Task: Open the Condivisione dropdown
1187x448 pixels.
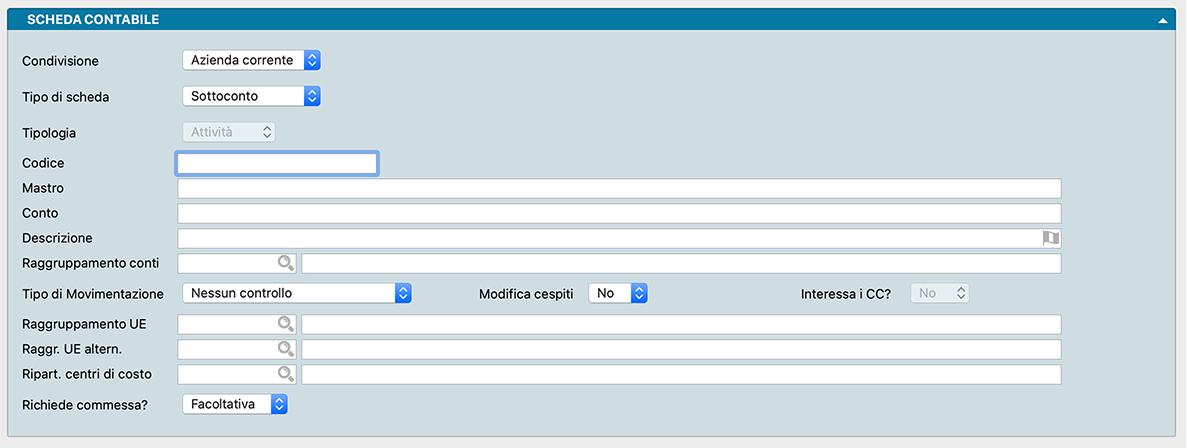Action: tap(251, 61)
